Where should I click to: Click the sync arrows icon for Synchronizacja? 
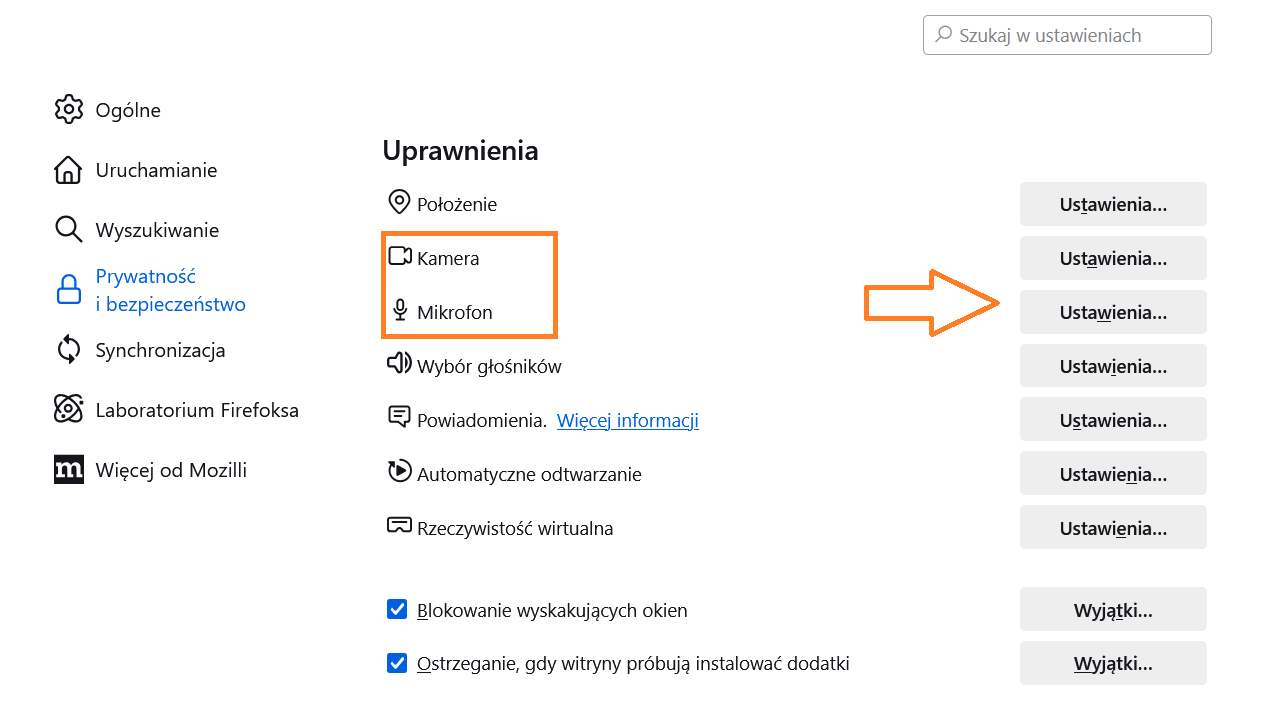(68, 350)
